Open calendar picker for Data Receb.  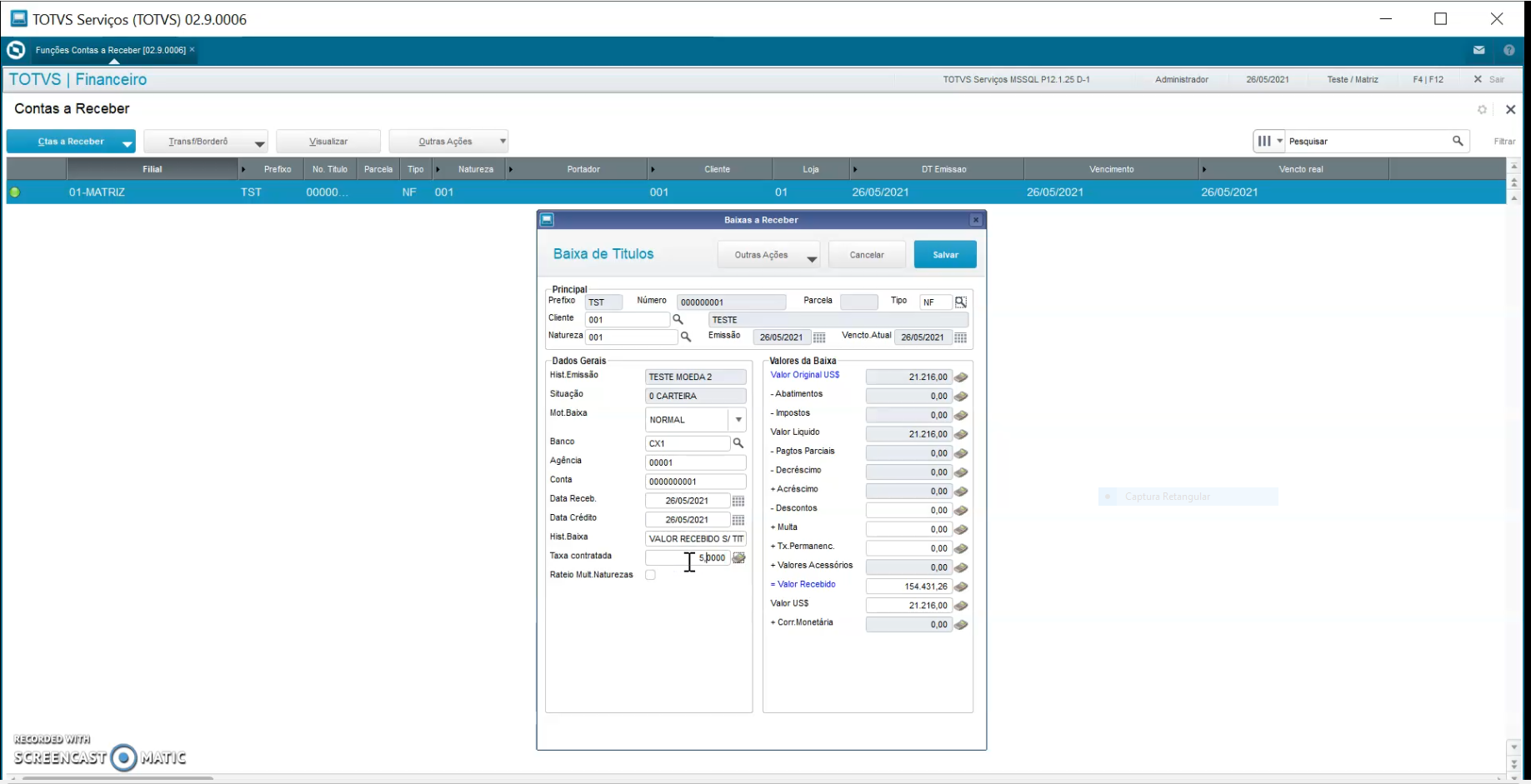pyautogui.click(x=738, y=501)
